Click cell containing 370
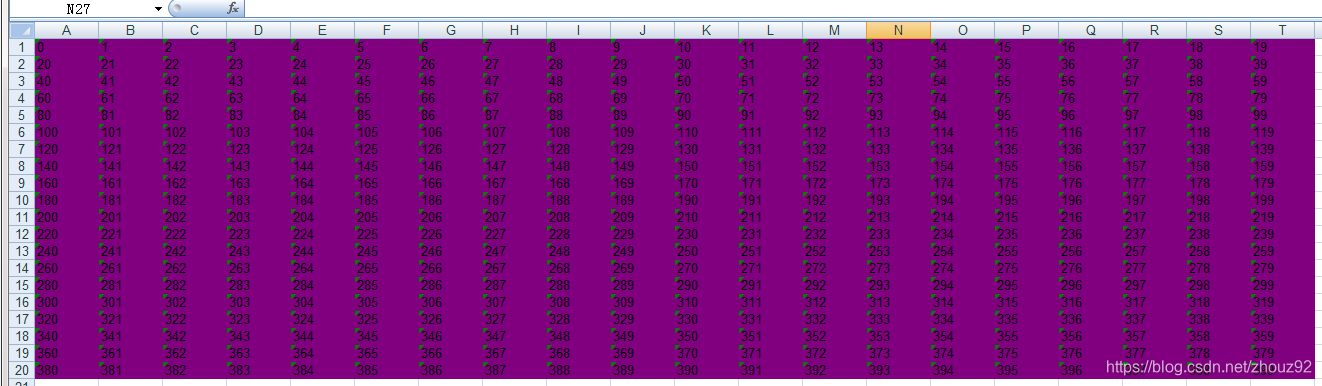 [x=706, y=353]
